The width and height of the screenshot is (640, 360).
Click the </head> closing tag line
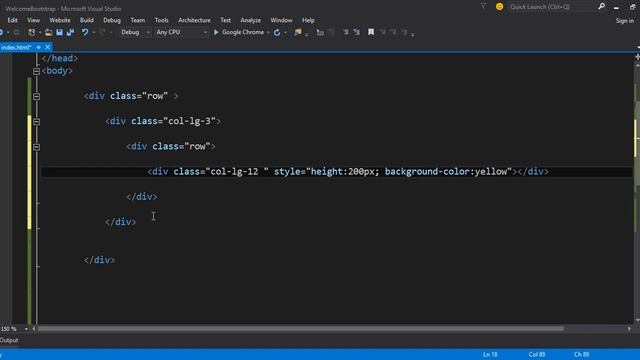60,58
